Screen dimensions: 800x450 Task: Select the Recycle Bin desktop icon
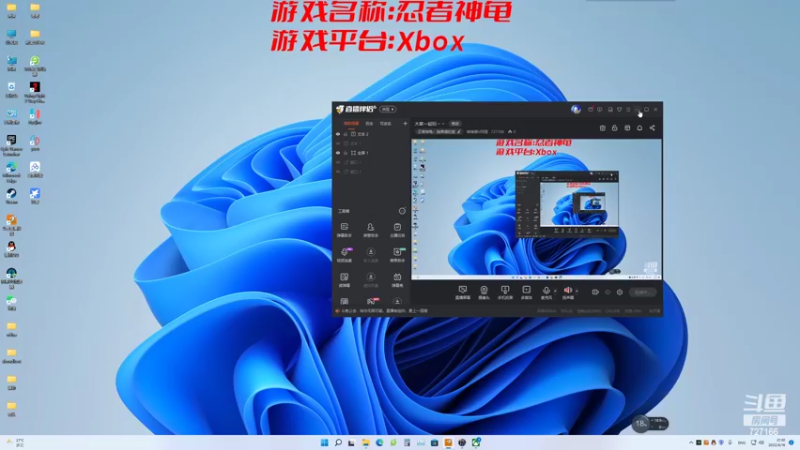click(x=11, y=90)
